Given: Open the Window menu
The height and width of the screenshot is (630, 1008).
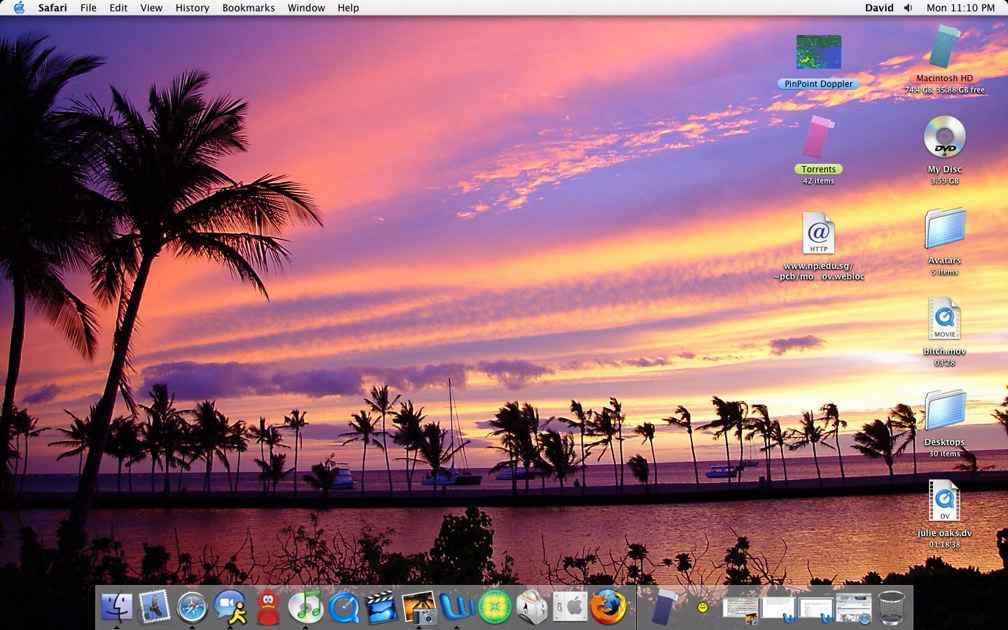Looking at the screenshot, I should (x=306, y=8).
